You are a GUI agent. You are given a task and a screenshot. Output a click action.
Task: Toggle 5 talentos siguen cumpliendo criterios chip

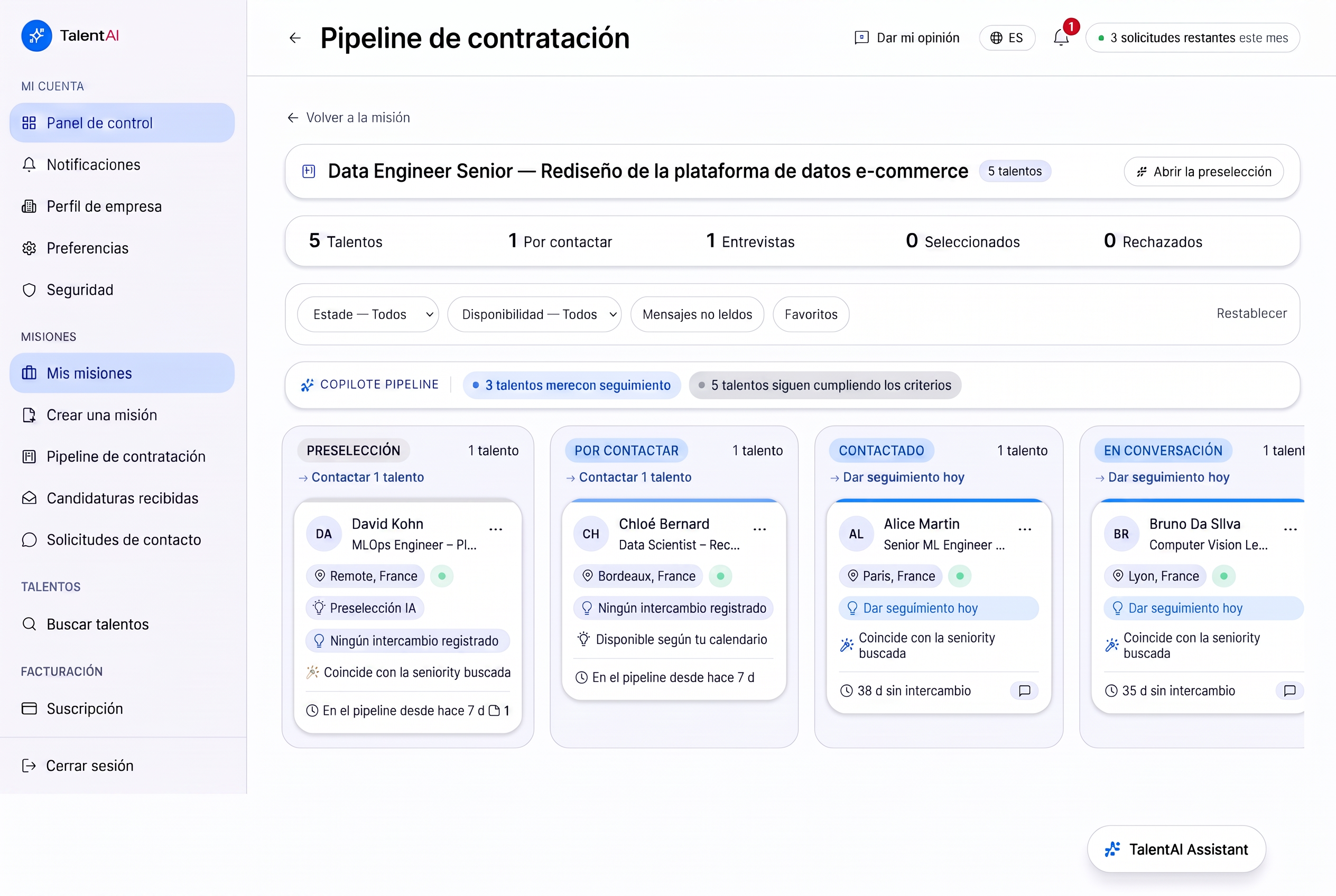click(x=824, y=385)
